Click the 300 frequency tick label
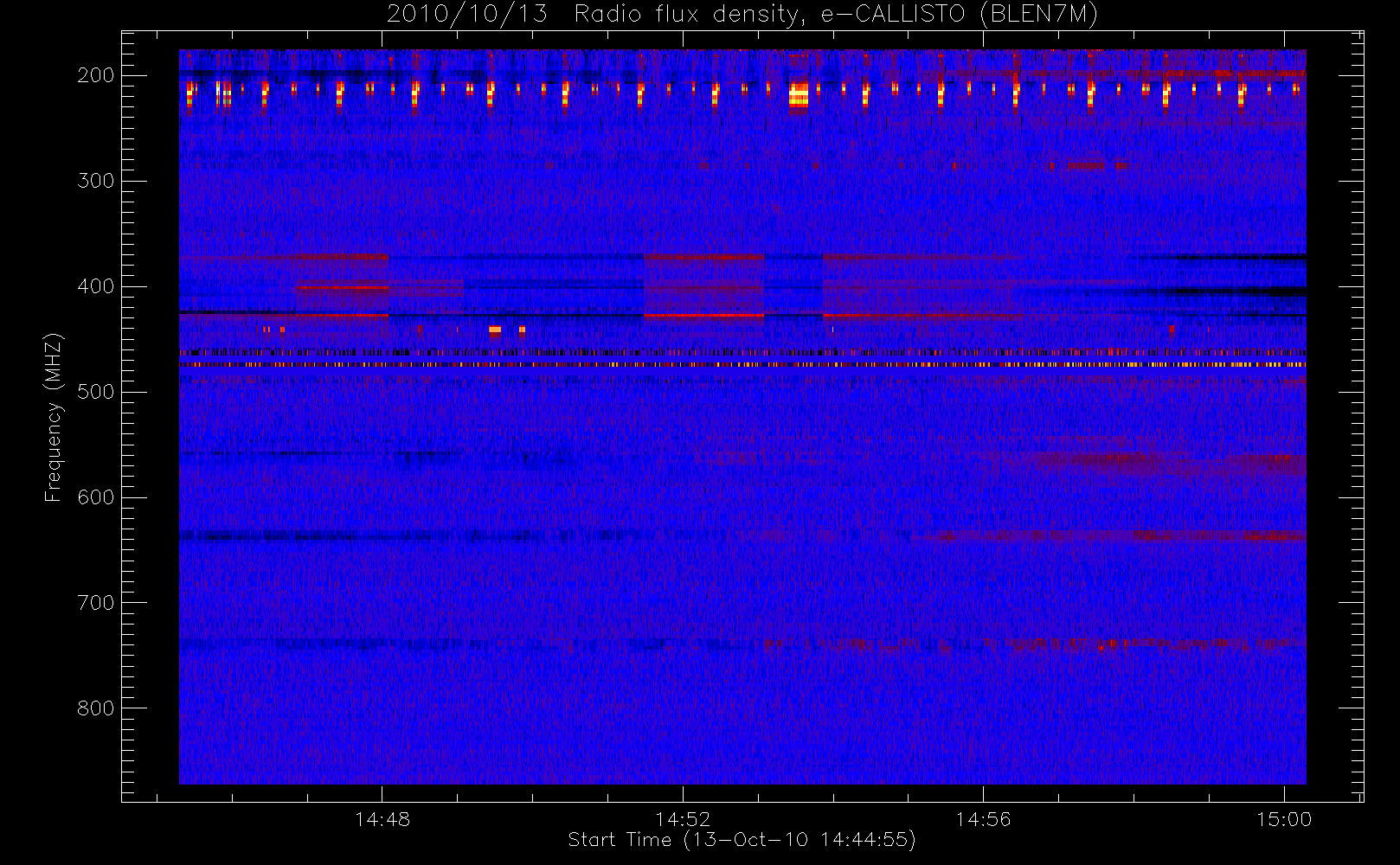Image resolution: width=1400 pixels, height=865 pixels. (x=96, y=181)
